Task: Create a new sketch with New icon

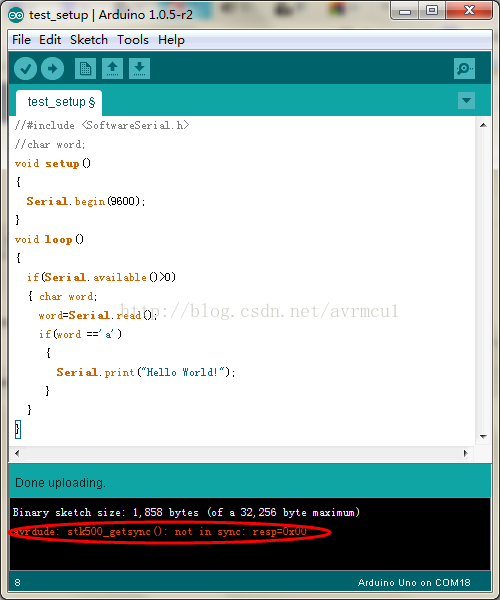Action: tap(85, 69)
